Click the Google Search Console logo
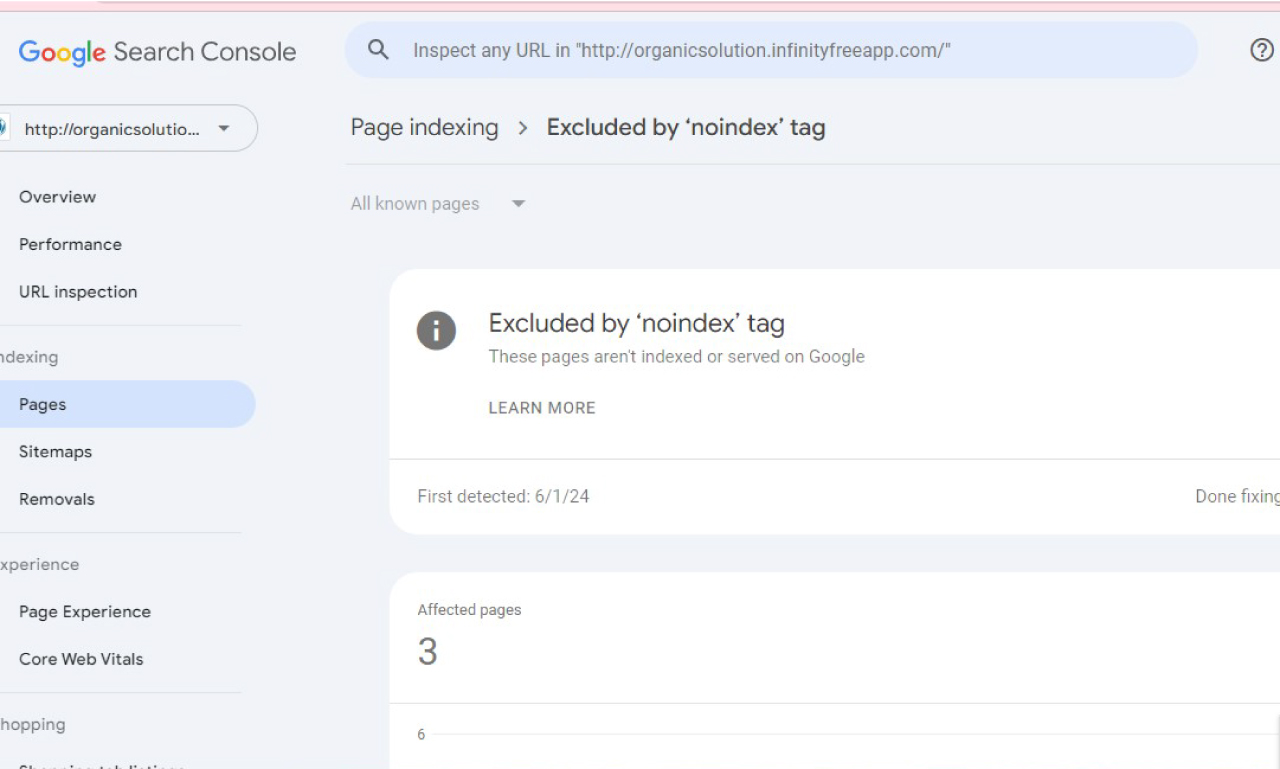The width and height of the screenshot is (1280, 769). (156, 51)
